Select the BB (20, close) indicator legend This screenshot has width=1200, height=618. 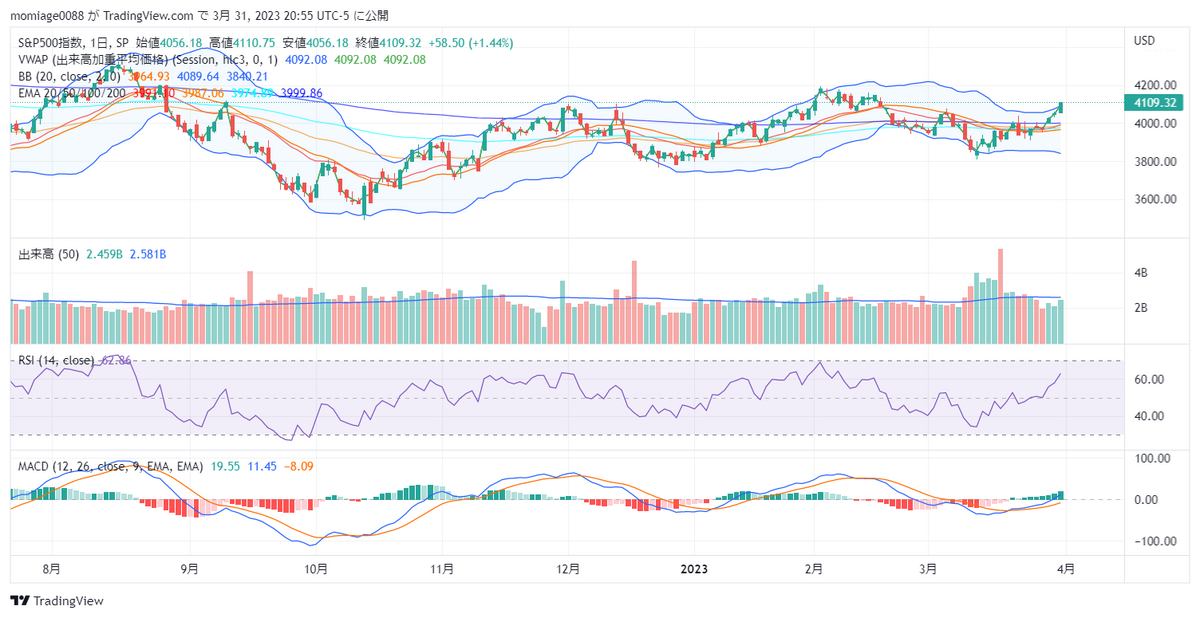[70, 76]
